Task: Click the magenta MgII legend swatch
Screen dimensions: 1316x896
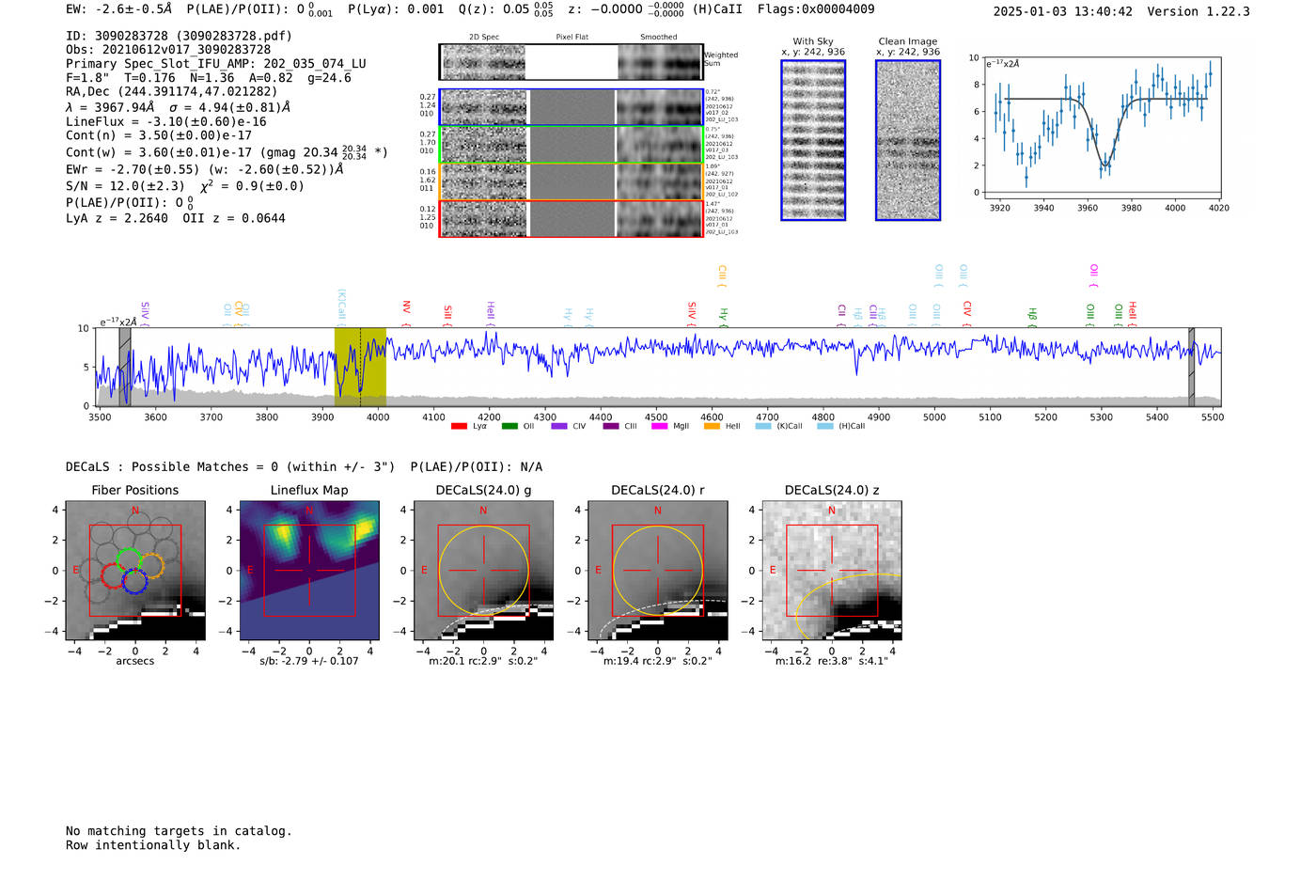Action: click(x=659, y=426)
